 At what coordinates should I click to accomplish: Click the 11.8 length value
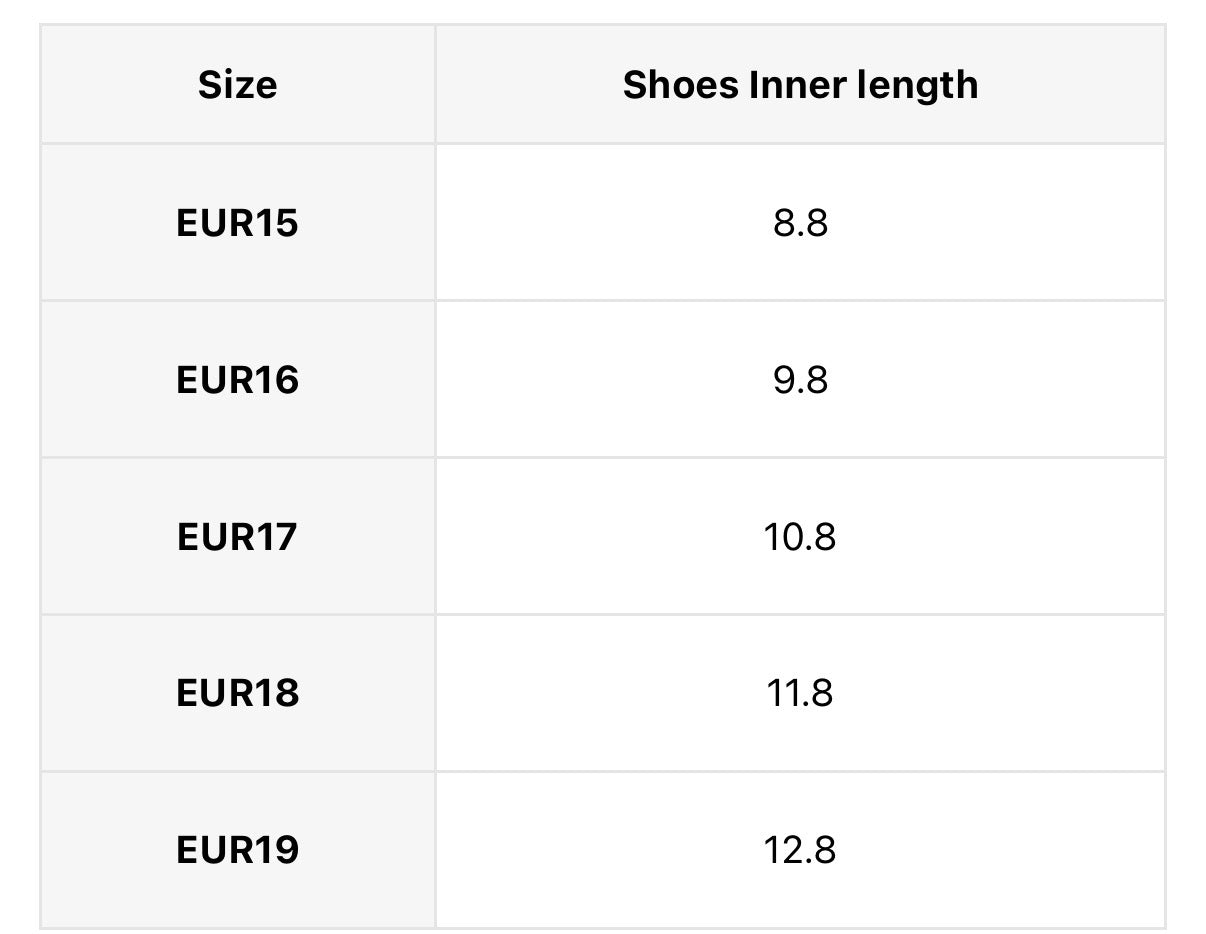[800, 693]
